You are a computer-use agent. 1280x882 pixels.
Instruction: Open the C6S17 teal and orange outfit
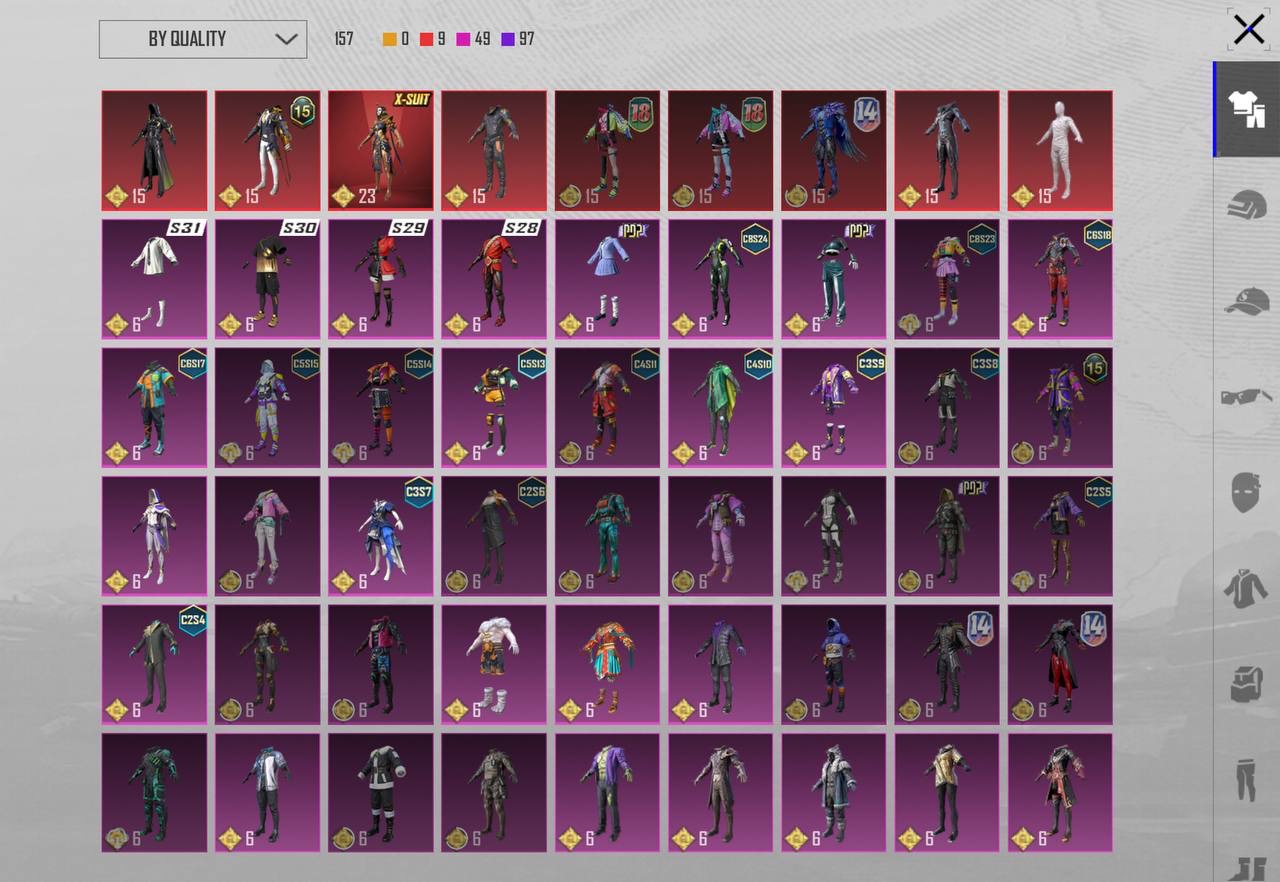tap(154, 407)
